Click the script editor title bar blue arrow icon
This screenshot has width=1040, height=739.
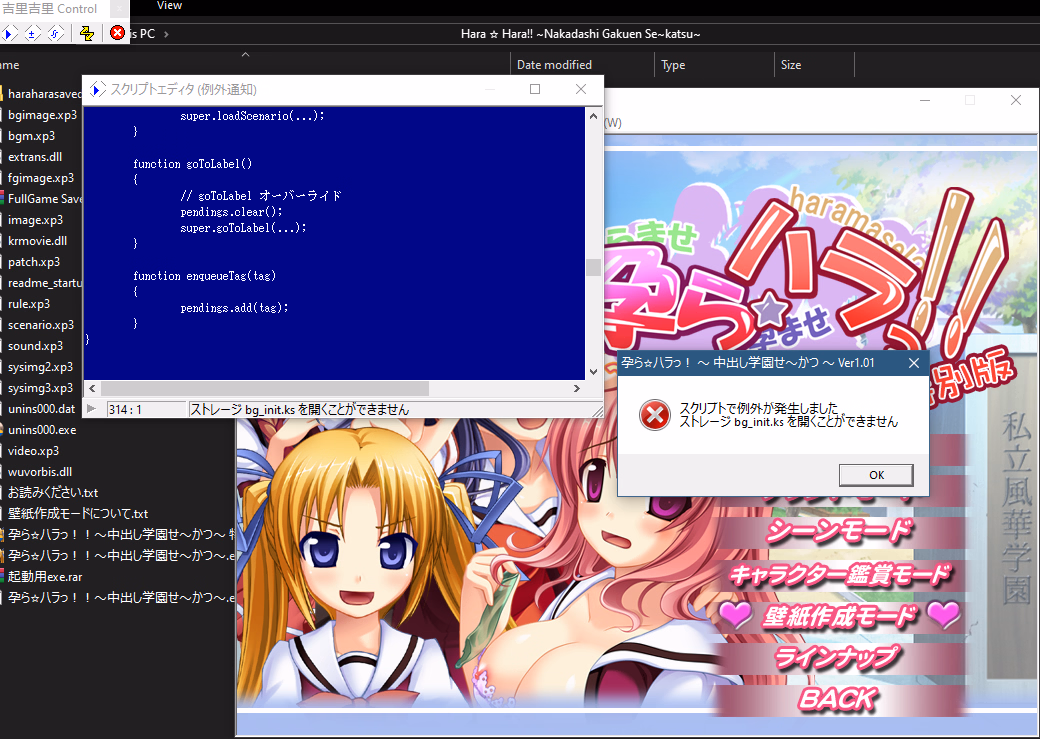pyautogui.click(x=98, y=89)
